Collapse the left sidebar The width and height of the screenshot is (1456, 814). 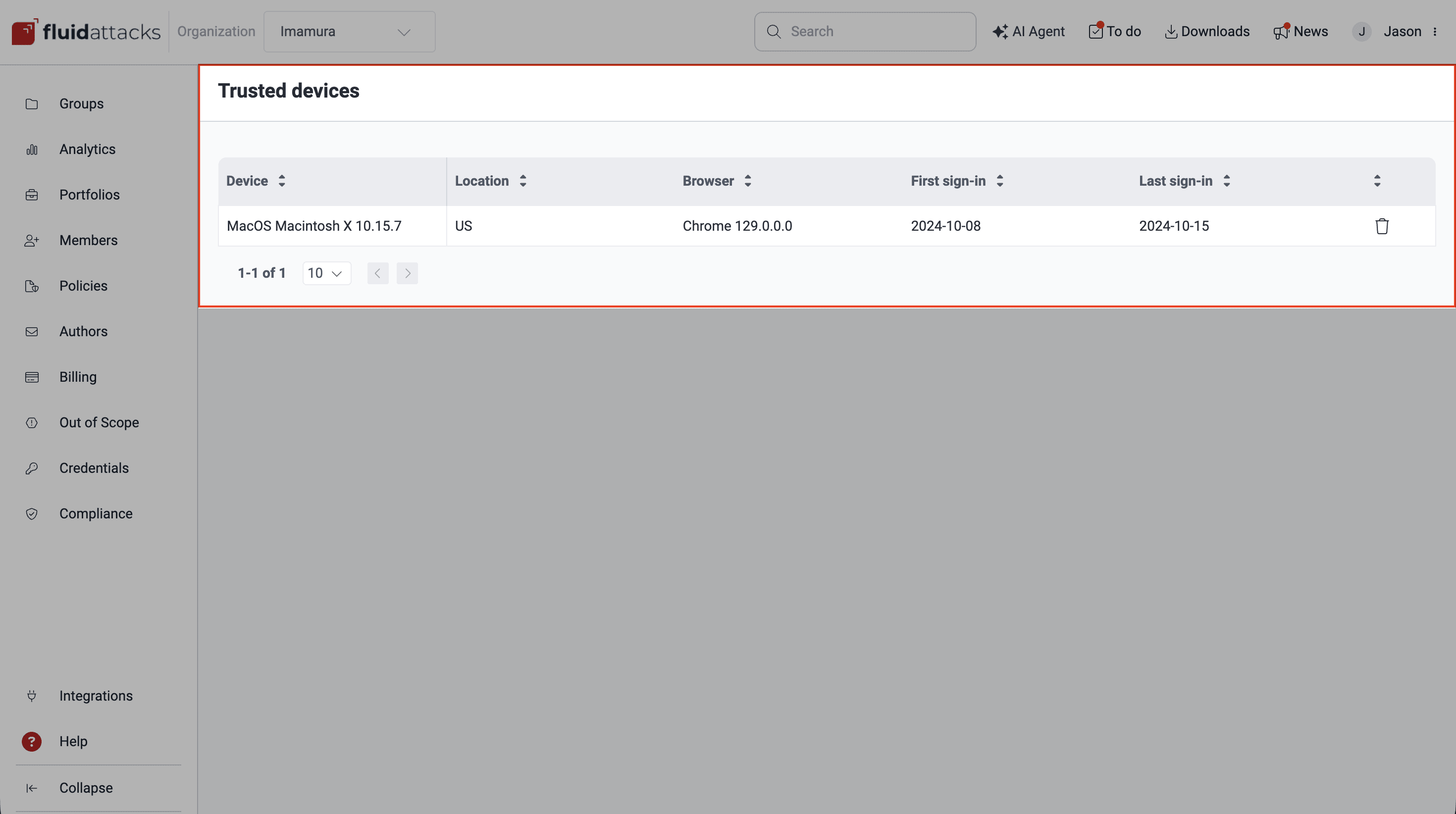click(x=85, y=787)
